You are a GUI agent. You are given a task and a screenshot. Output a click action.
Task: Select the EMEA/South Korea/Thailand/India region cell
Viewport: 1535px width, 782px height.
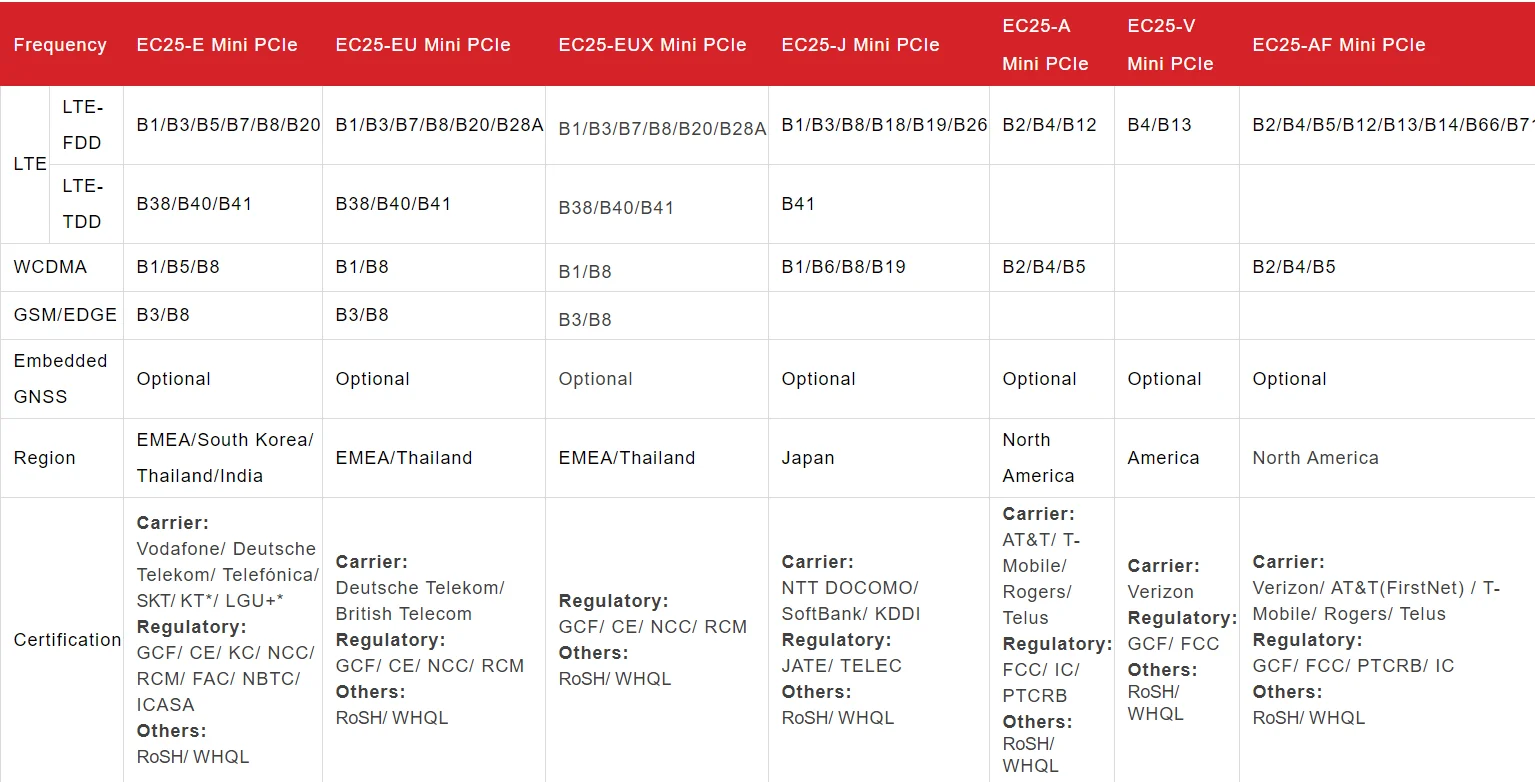[225, 458]
